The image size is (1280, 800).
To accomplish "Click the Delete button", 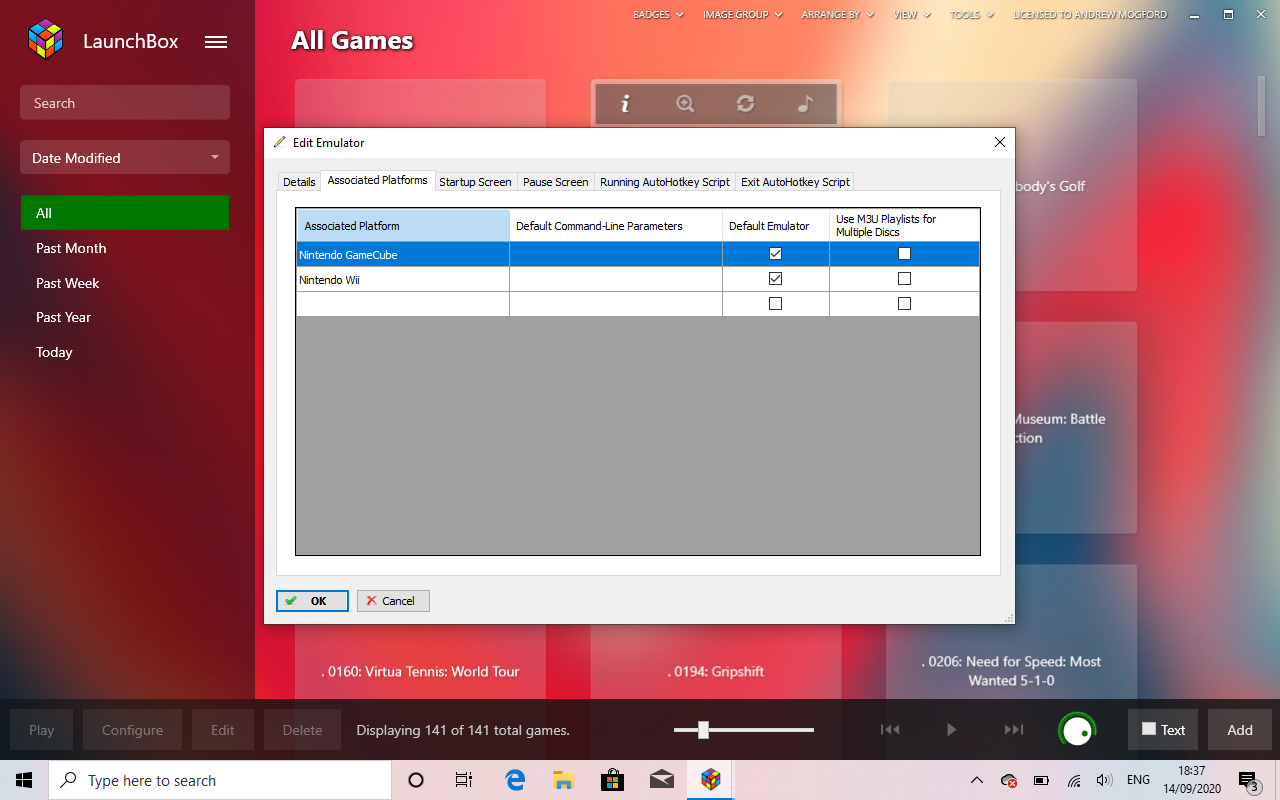I will click(x=302, y=730).
